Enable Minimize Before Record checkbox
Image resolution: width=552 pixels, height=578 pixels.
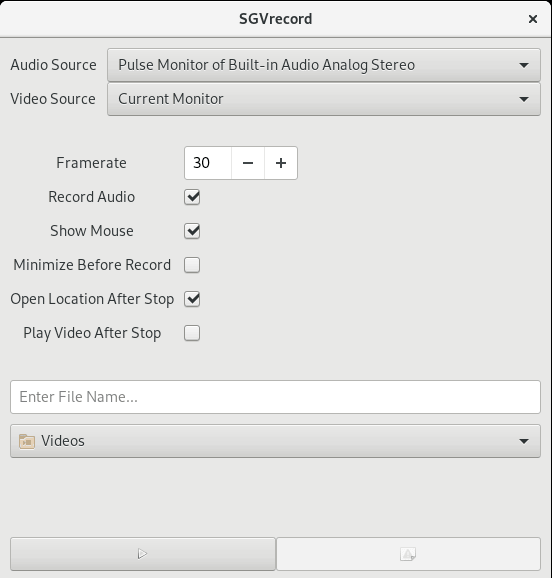192,265
